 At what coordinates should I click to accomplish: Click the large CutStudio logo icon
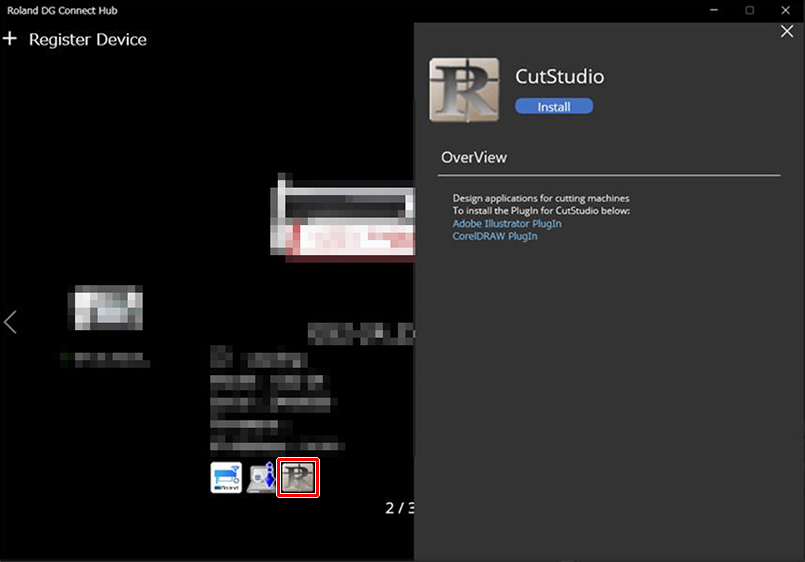pos(465,90)
